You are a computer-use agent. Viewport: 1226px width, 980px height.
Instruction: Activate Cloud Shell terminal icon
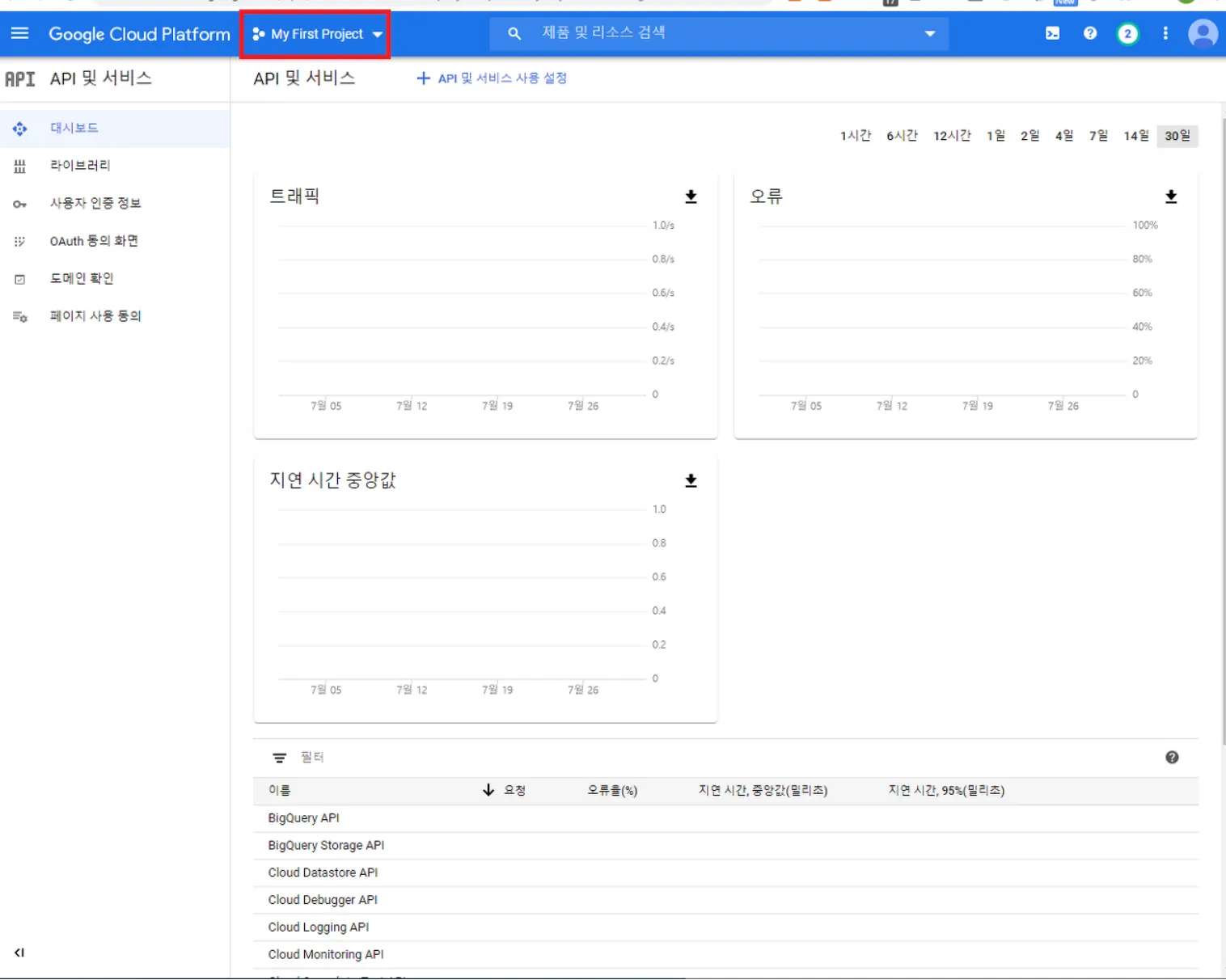[1052, 33]
